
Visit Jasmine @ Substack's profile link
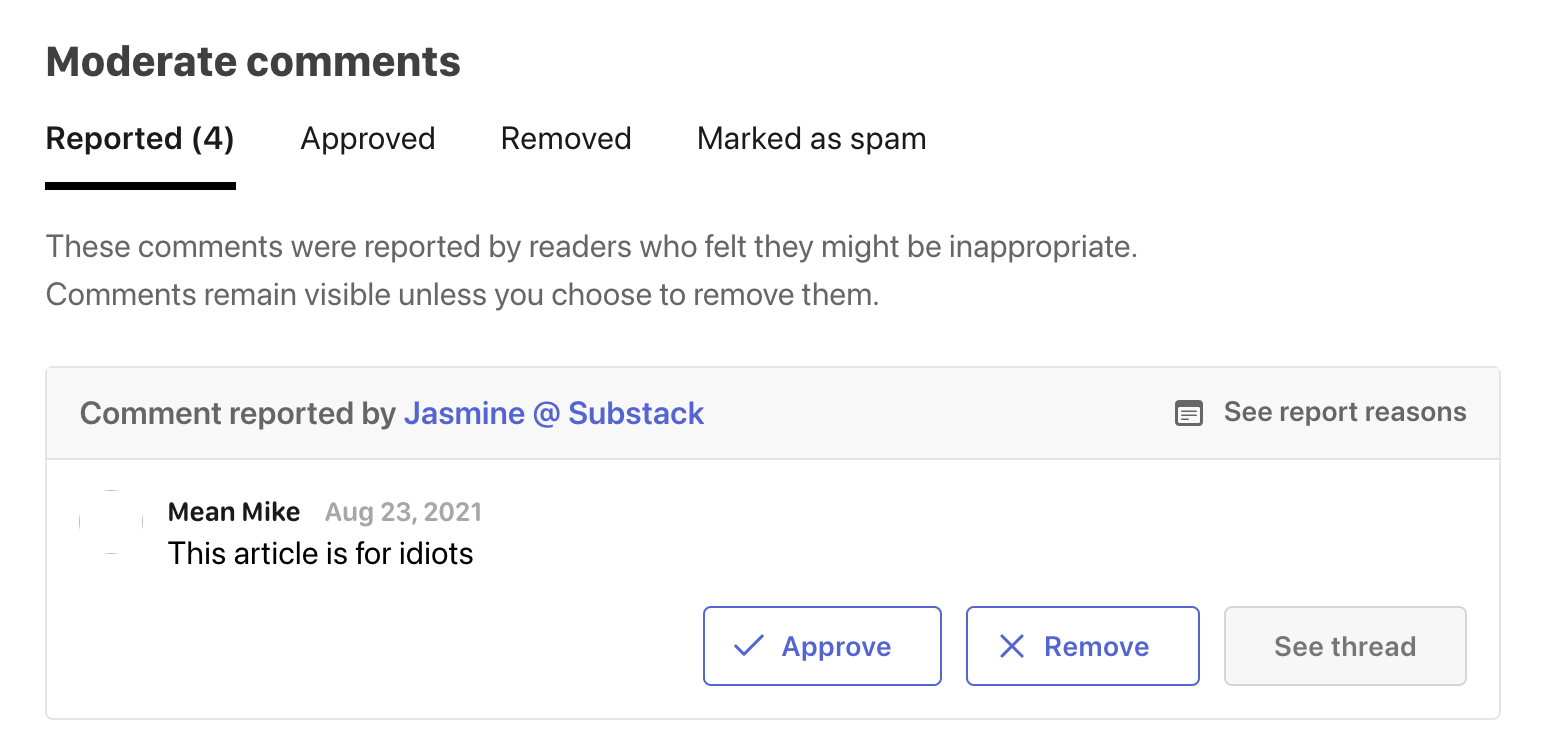pyautogui.click(x=554, y=412)
